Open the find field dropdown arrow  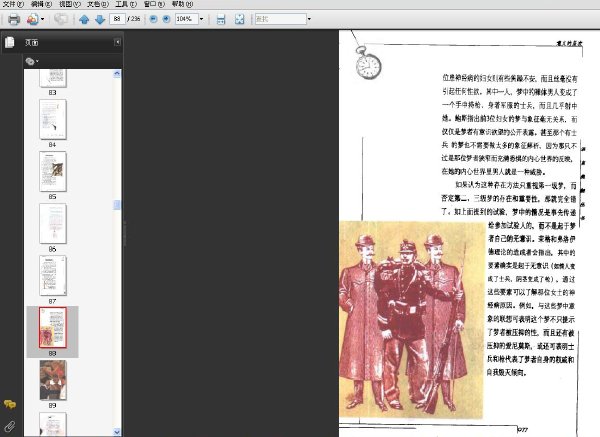coord(309,19)
